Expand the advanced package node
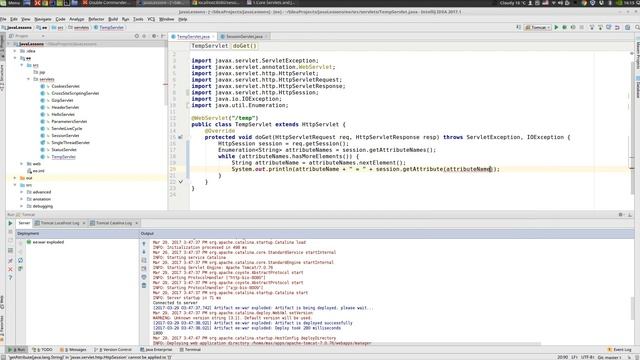640x360 pixels. click(22, 192)
